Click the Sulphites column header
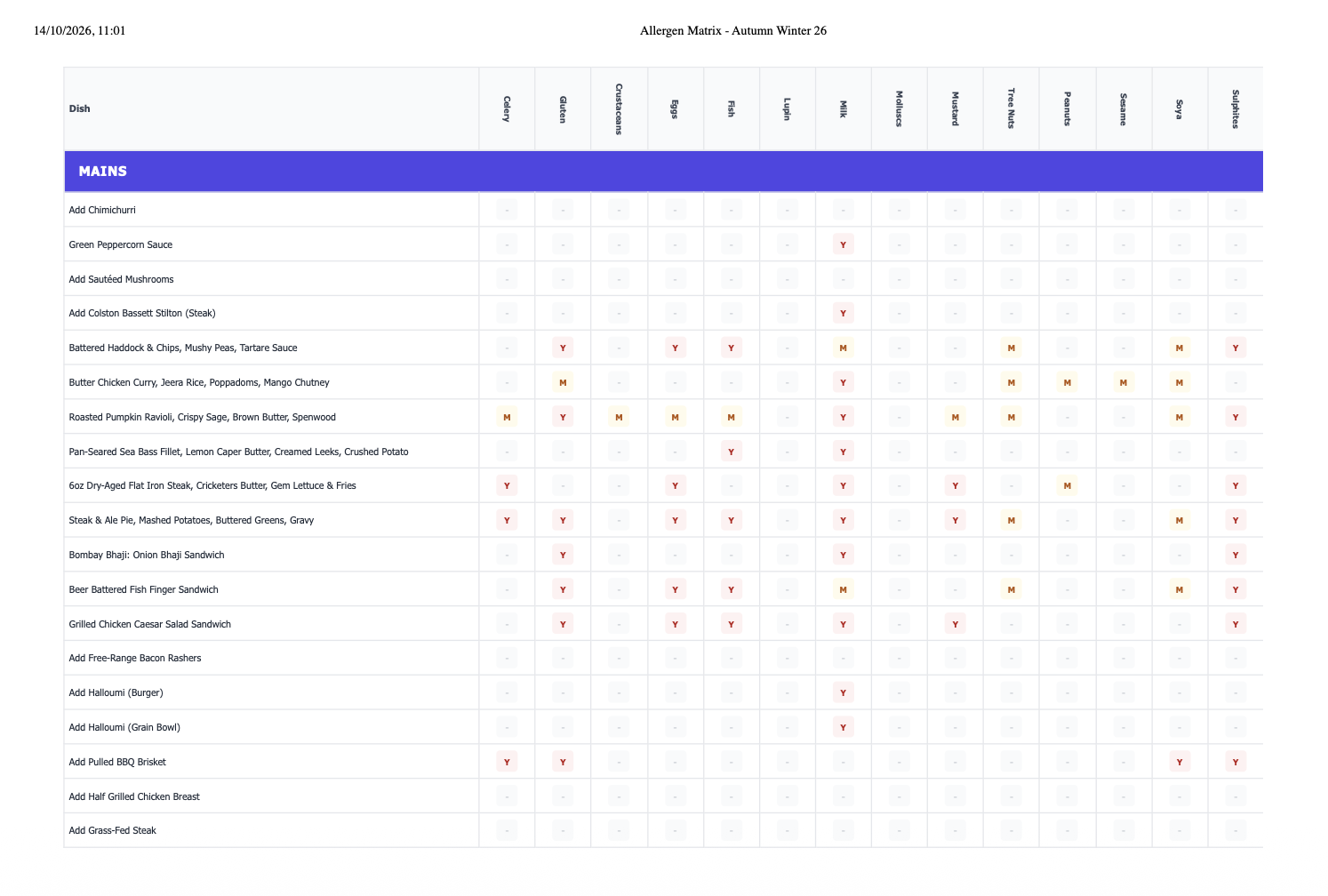This screenshot has width=1328, height=896. [x=1235, y=108]
